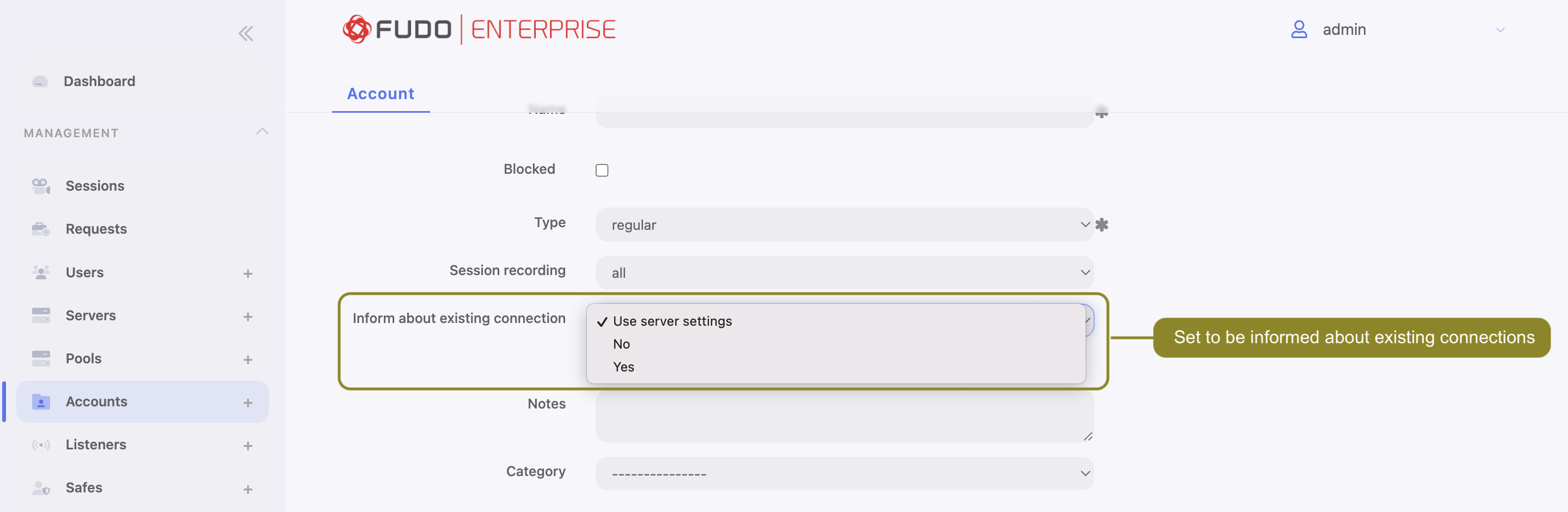Toggle the Blocked checkbox
This screenshot has height=512, width=1568.
point(602,170)
